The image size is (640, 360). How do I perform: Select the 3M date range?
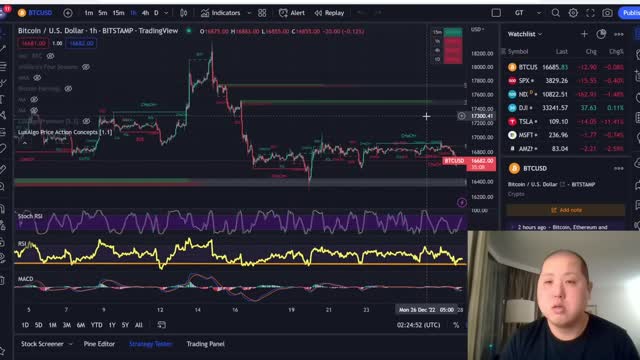(67, 325)
